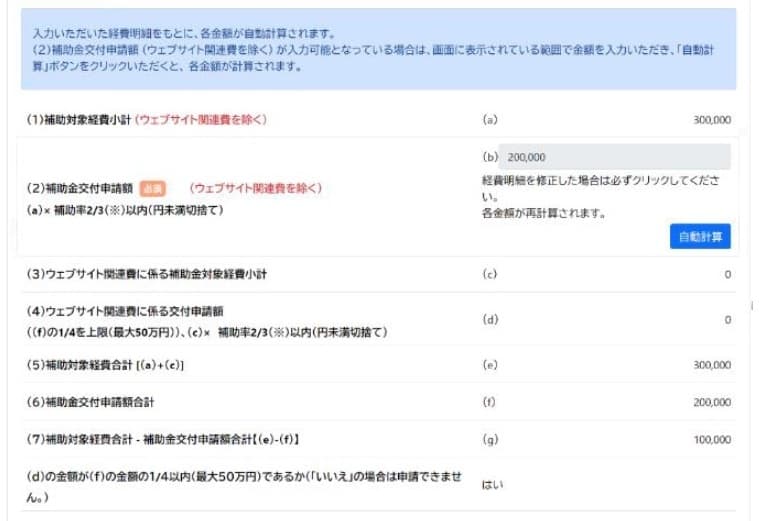Click the orange 必須 badge
The width and height of the screenshot is (759, 521).
152,188
